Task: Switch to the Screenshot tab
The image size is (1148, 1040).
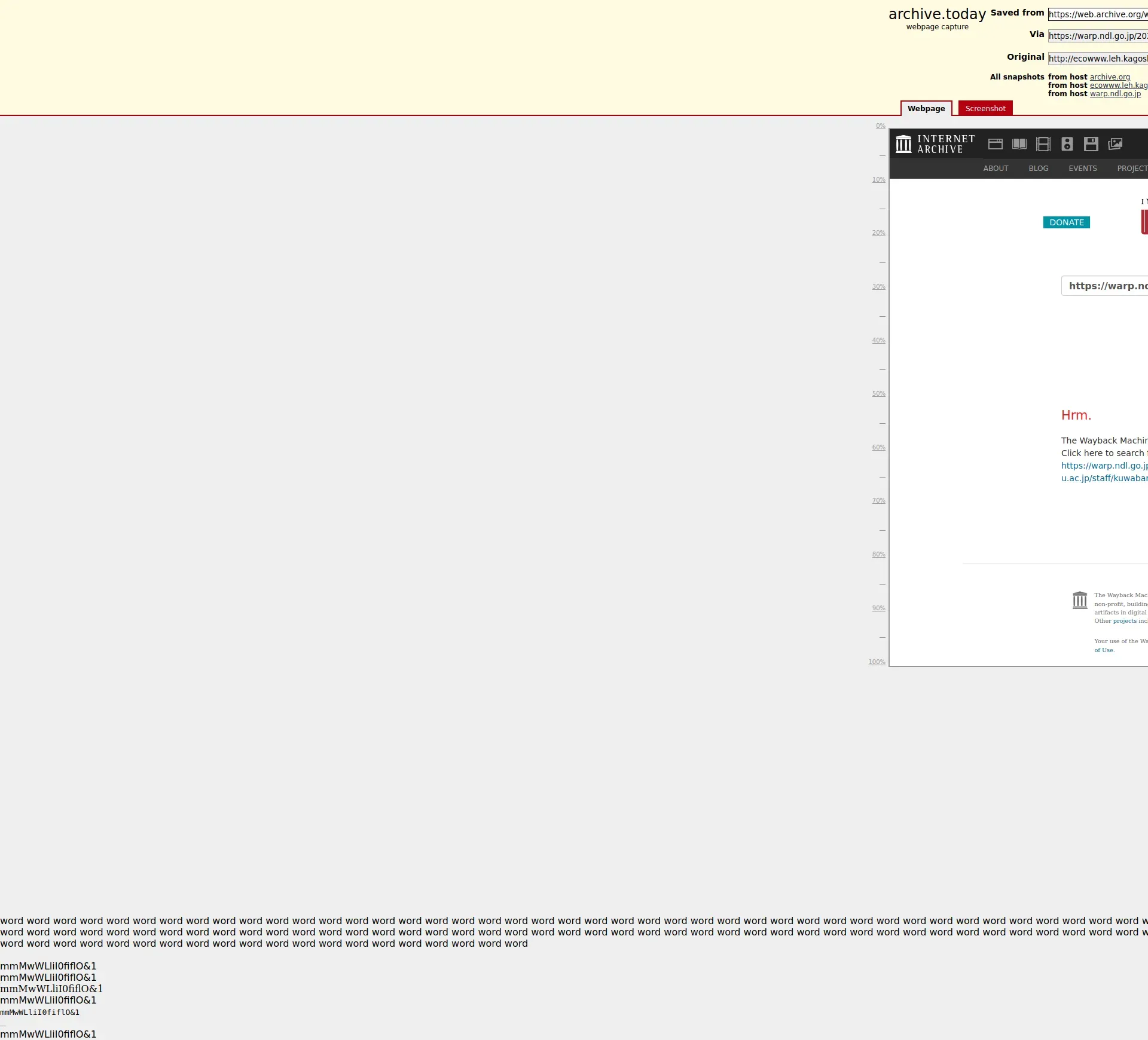Action: click(x=985, y=108)
